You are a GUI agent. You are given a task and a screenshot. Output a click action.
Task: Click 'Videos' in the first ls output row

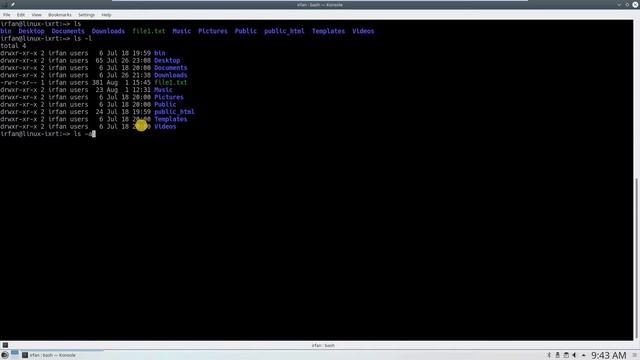pos(363,31)
